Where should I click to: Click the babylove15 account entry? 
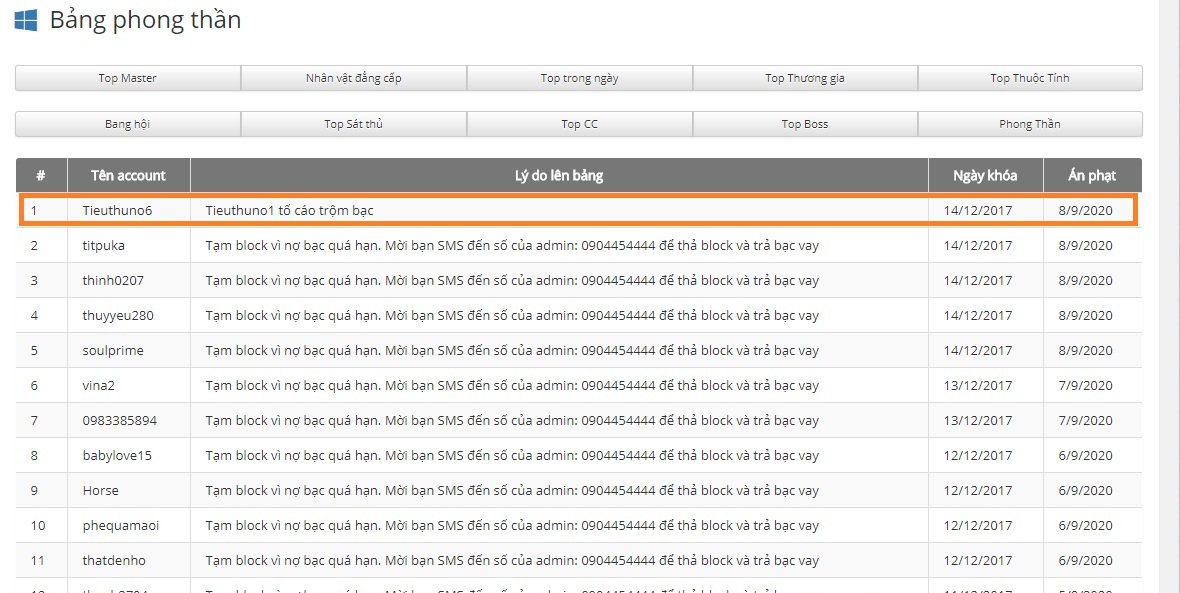coord(117,455)
